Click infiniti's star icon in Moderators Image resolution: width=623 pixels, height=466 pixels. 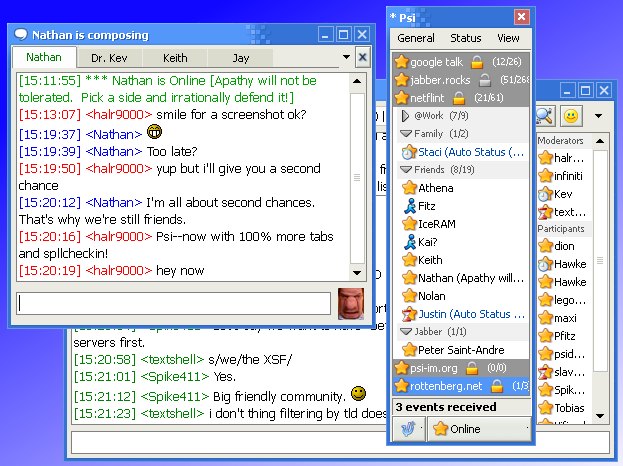[x=546, y=176]
